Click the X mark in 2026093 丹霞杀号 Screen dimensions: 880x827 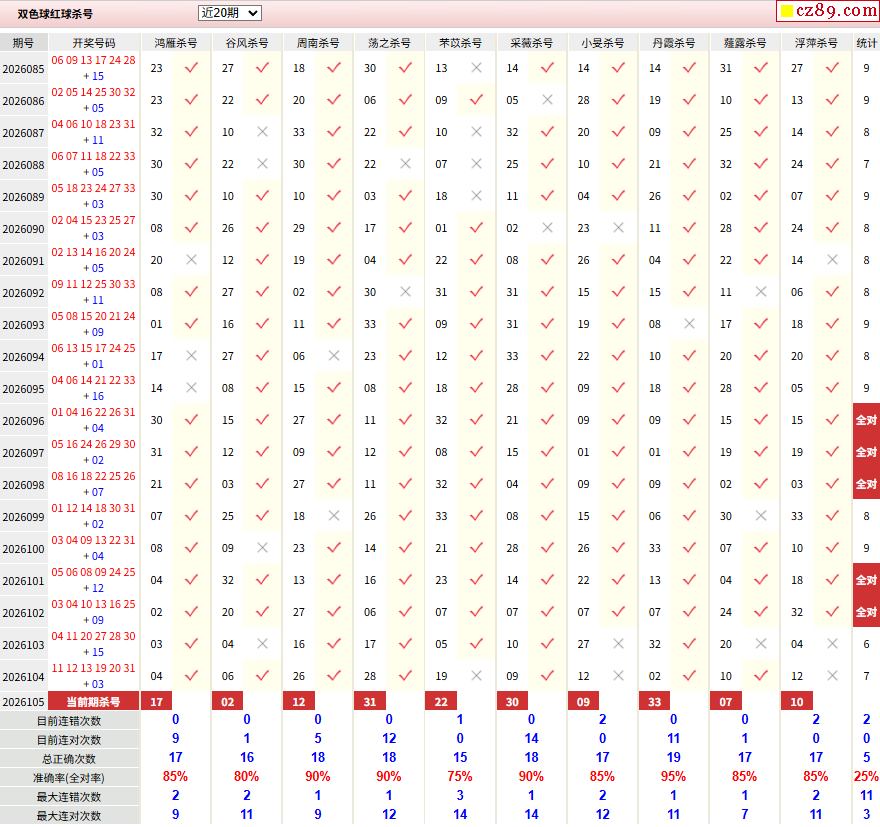[690, 324]
